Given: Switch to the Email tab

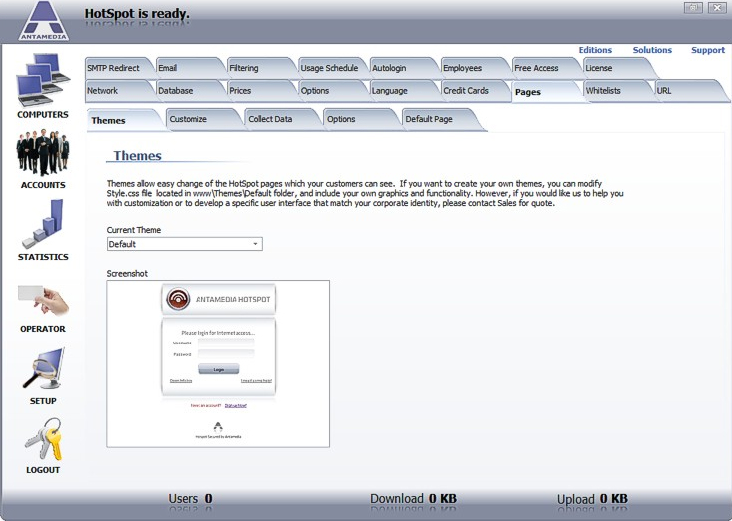Looking at the screenshot, I should 189,68.
